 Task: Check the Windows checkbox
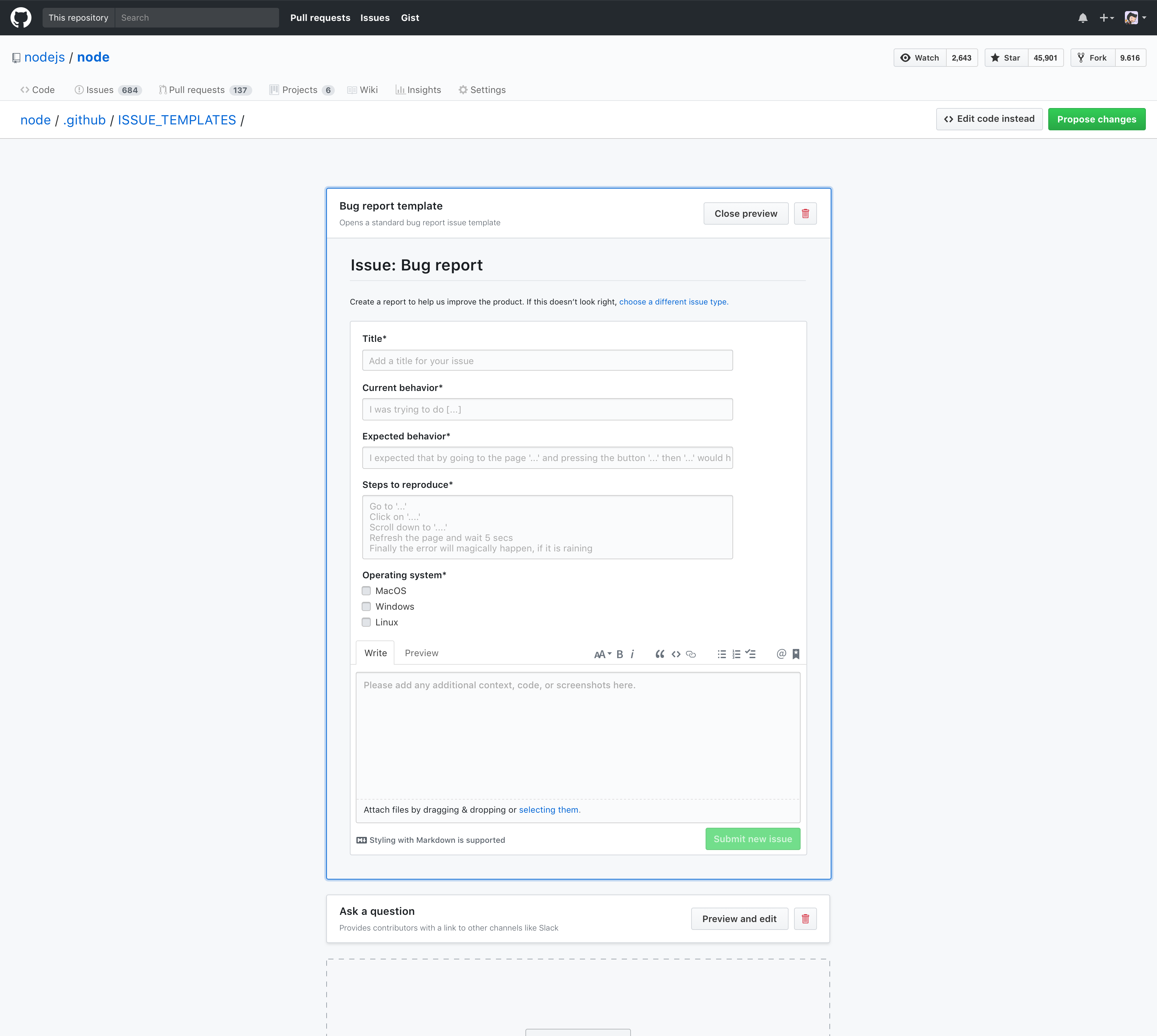[366, 606]
